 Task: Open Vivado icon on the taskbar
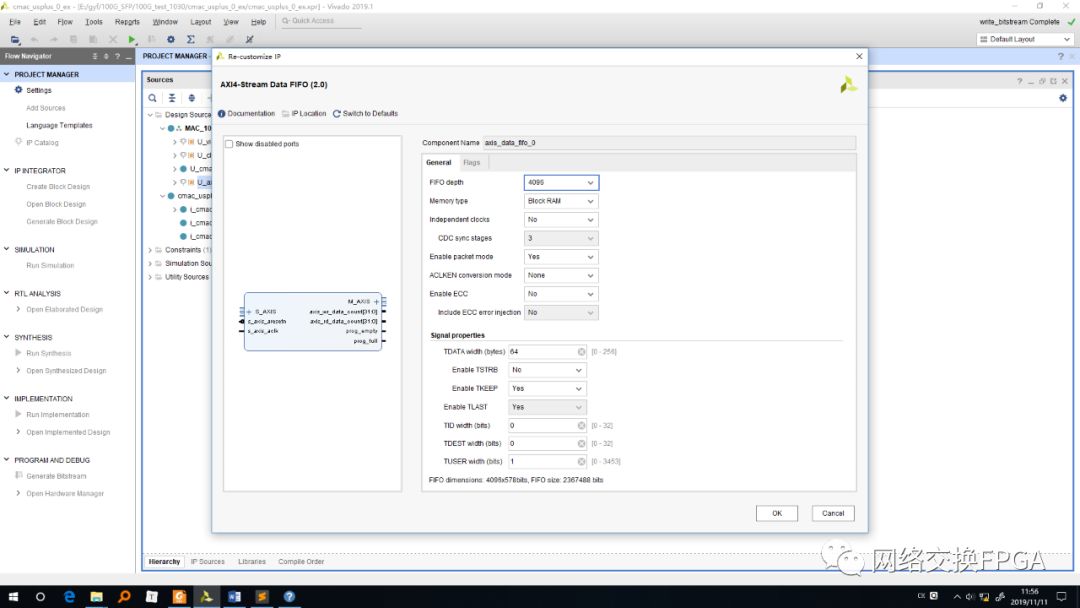(x=206, y=596)
